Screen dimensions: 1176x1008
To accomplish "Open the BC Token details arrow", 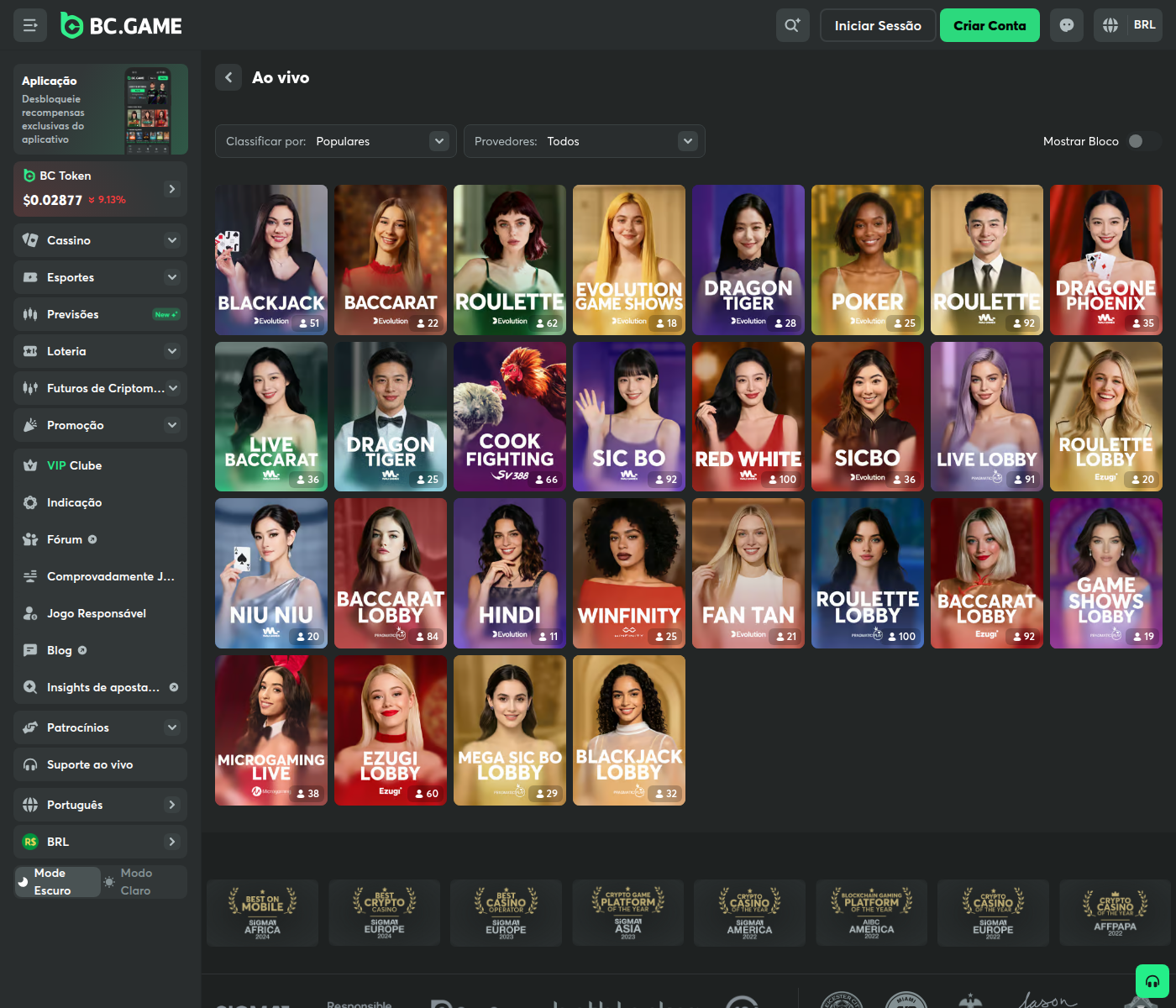I will [172, 189].
